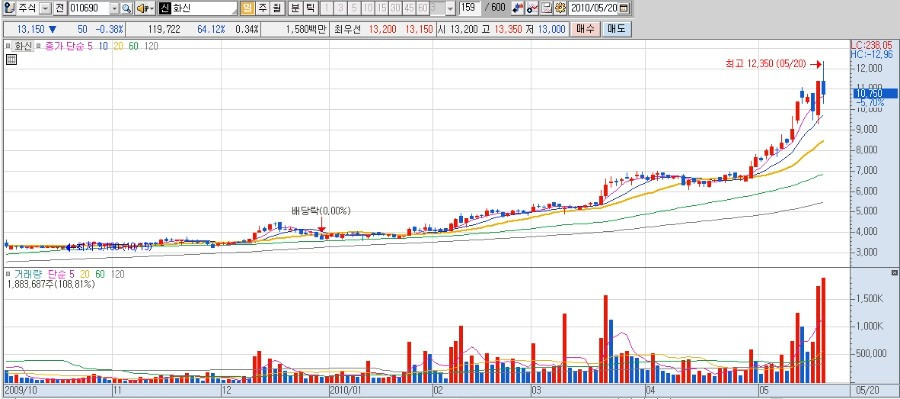
Task: Open the stock code 010690 dropdown
Action: [x=114, y=8]
